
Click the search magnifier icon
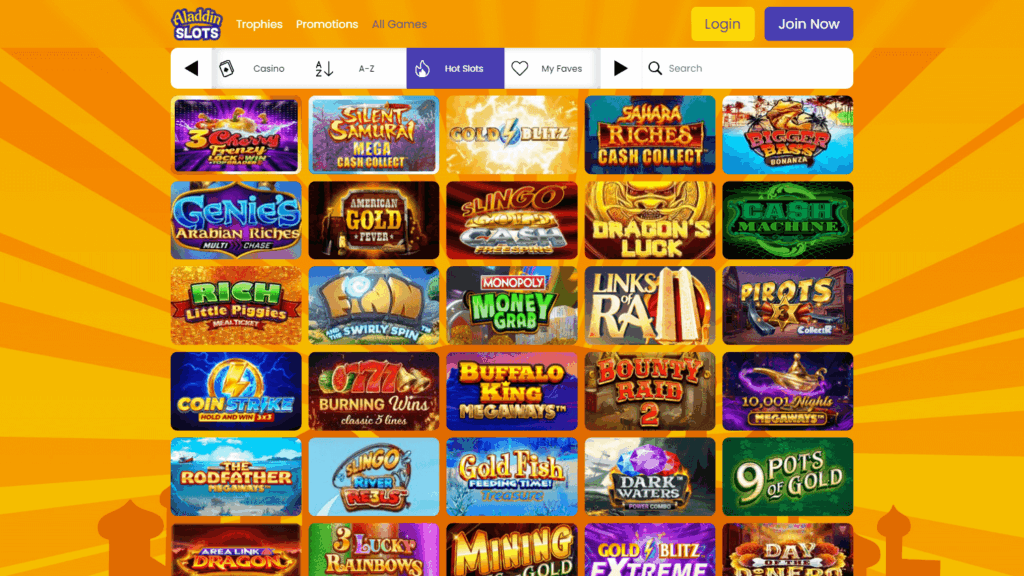click(x=655, y=68)
